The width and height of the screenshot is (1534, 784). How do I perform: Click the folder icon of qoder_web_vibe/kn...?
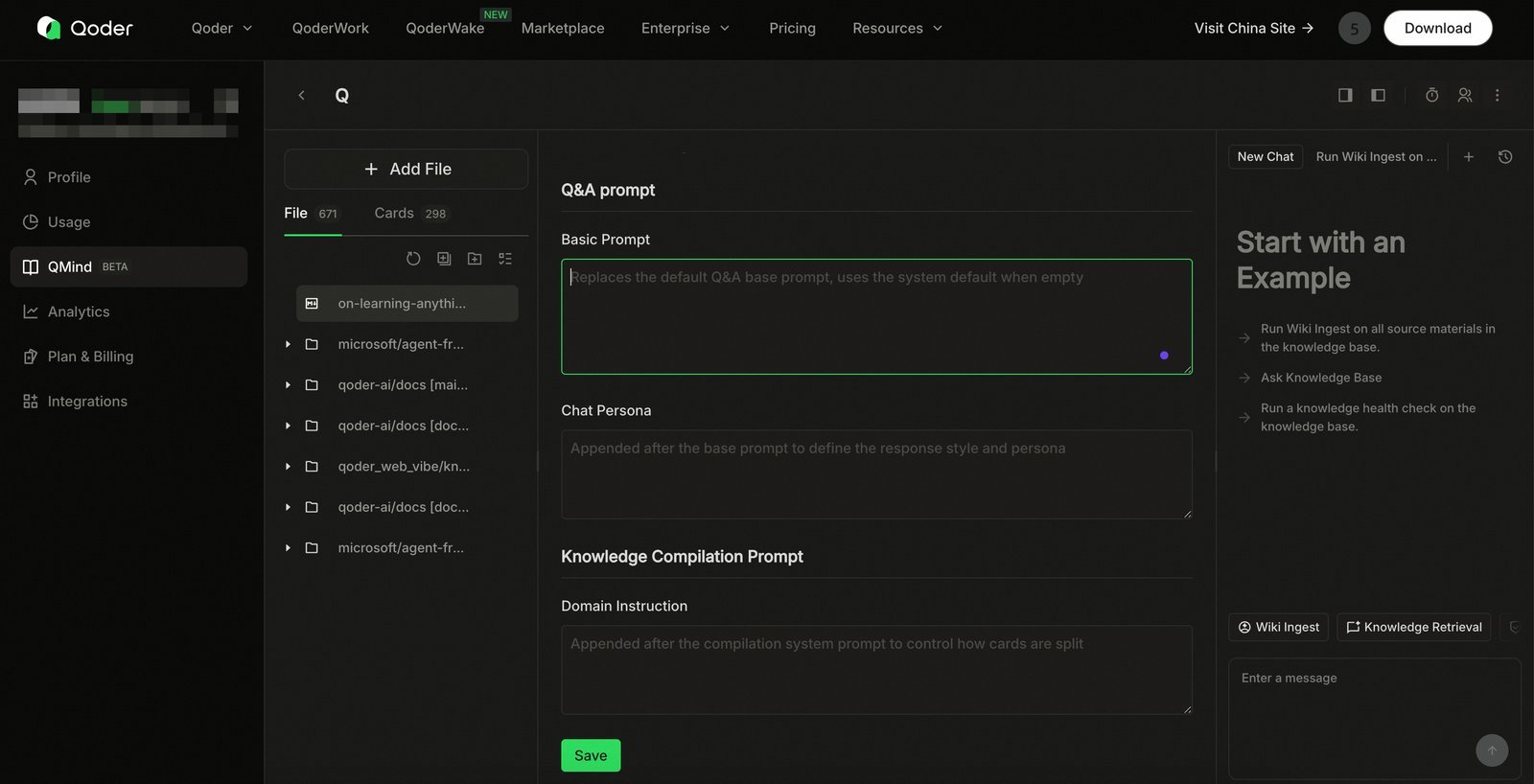click(312, 466)
